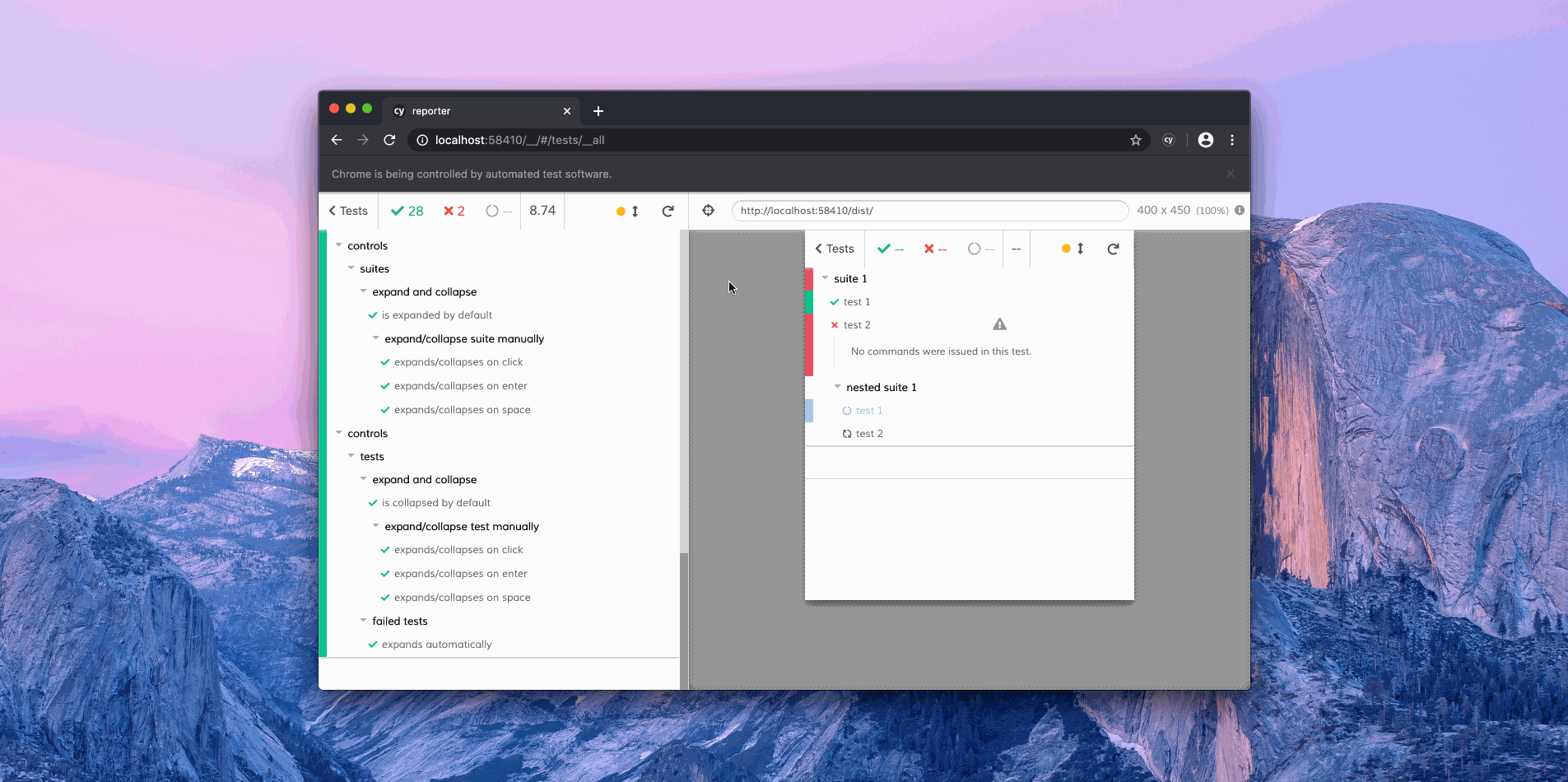The height and width of the screenshot is (782, 1568).
Task: Open the Cypress extension icon in Chrome toolbar
Action: click(x=1168, y=140)
